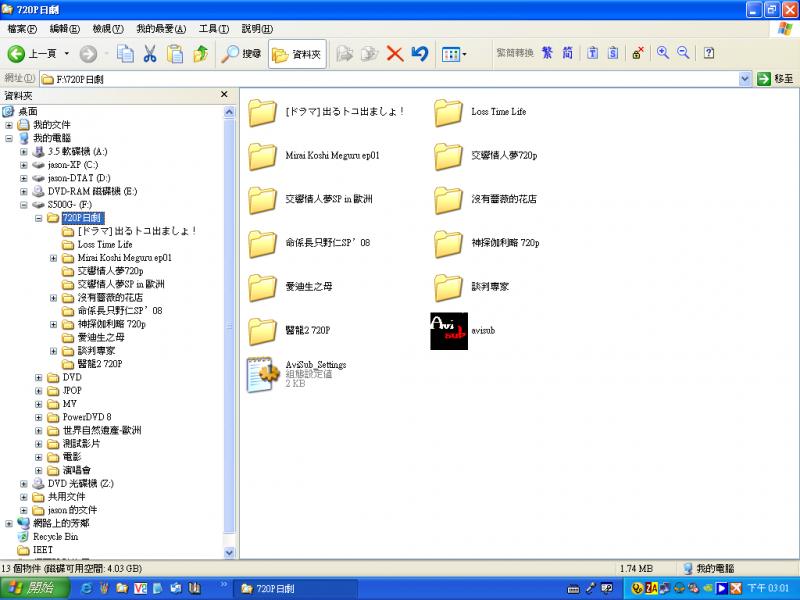Click the help question mark icon
800x600 pixels.
pos(709,53)
